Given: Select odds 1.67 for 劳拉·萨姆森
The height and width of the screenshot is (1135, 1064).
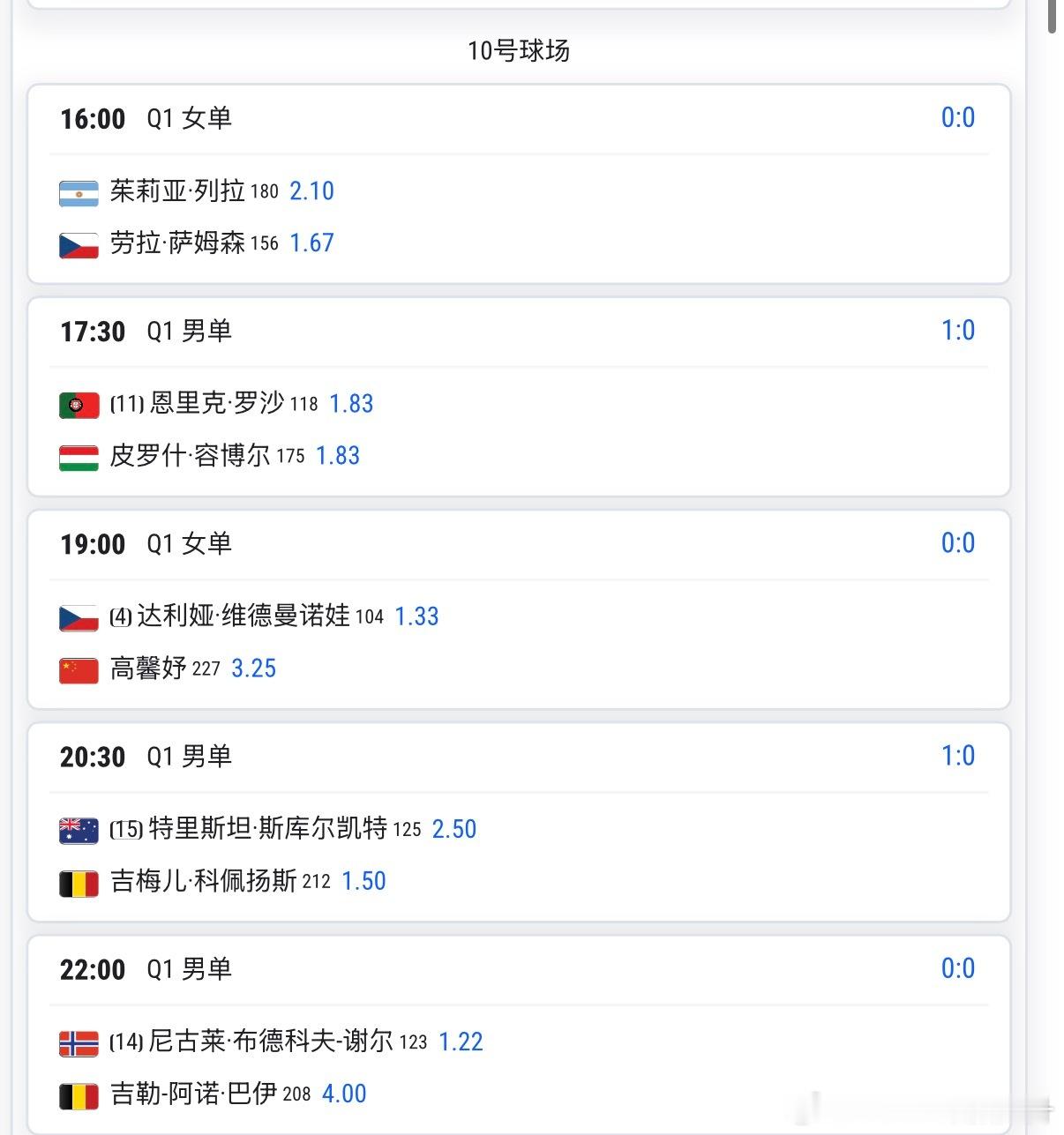Looking at the screenshot, I should pyautogui.click(x=311, y=243).
